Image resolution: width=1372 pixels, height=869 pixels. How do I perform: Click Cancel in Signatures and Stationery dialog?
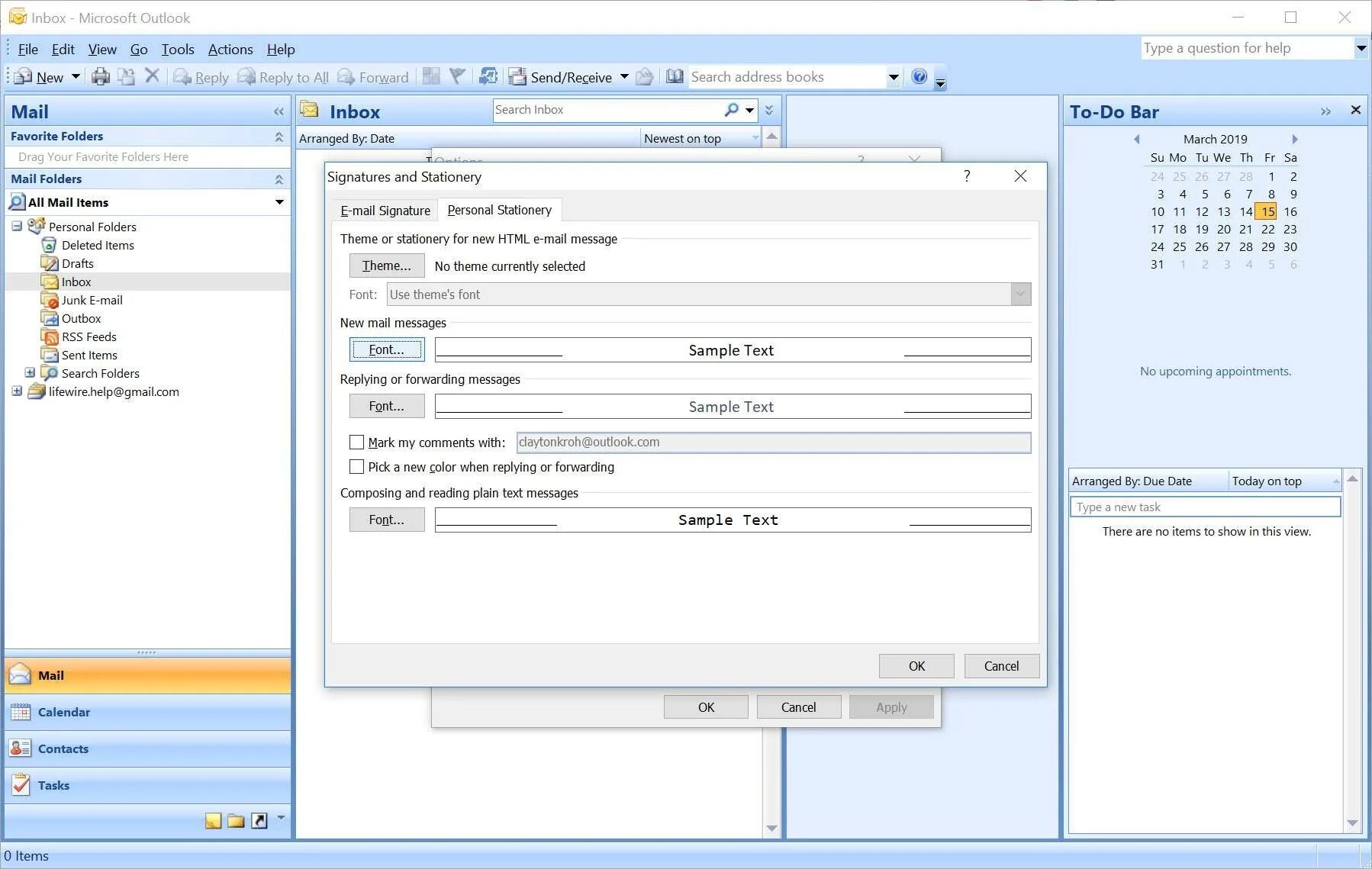point(1001,666)
